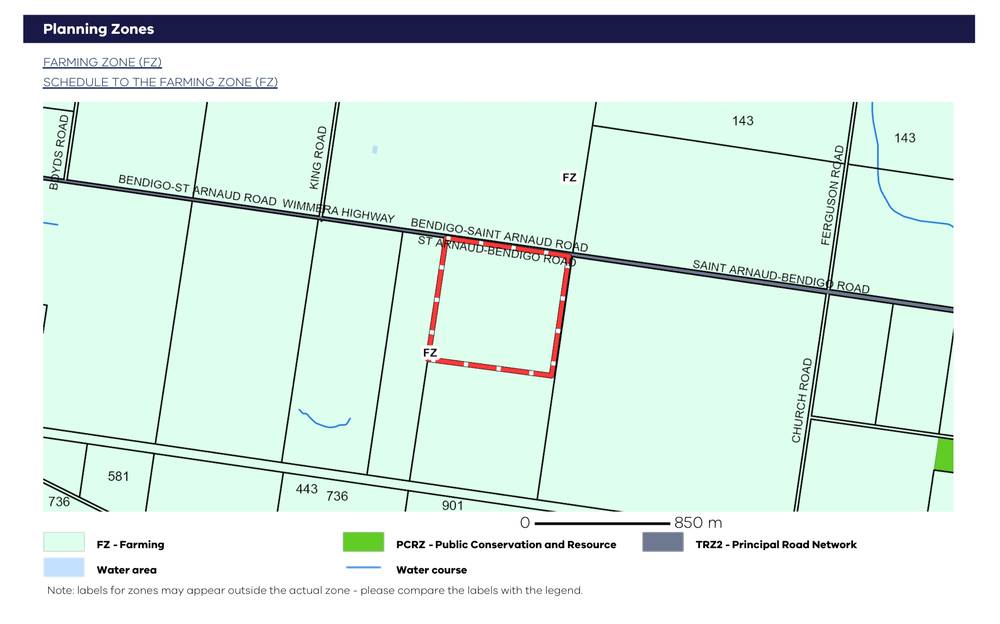Click the grey TRZ2 Principal Road Network swatch
The height and width of the screenshot is (624, 1000).
(663, 544)
